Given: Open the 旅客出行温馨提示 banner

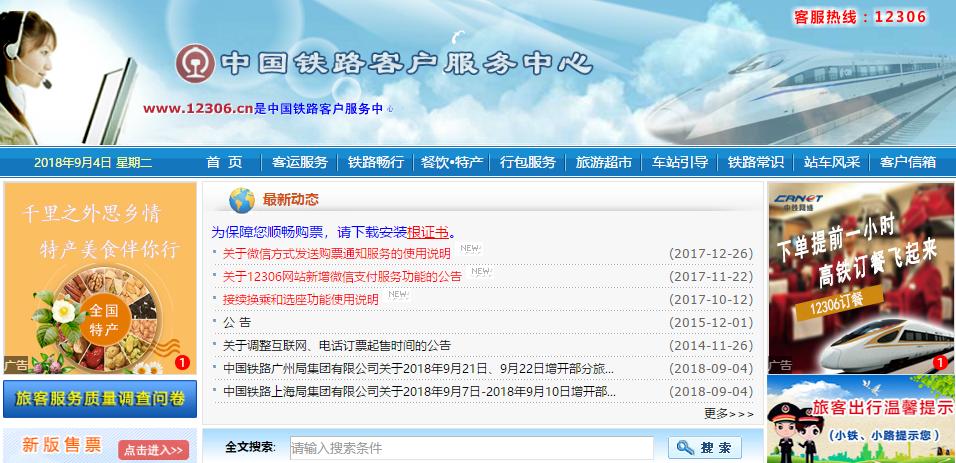Looking at the screenshot, I should click(x=861, y=419).
